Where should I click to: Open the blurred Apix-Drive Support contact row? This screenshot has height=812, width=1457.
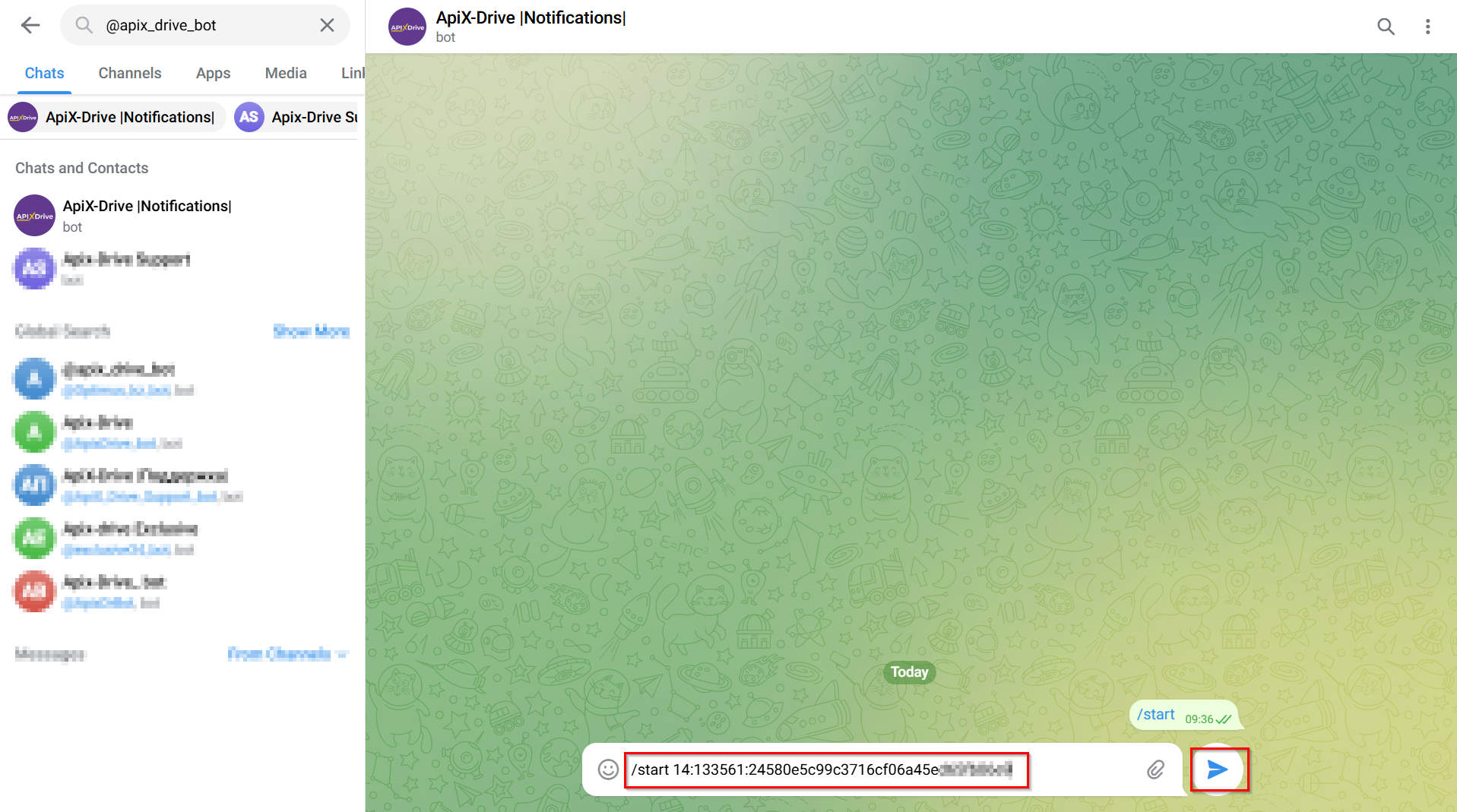182,269
